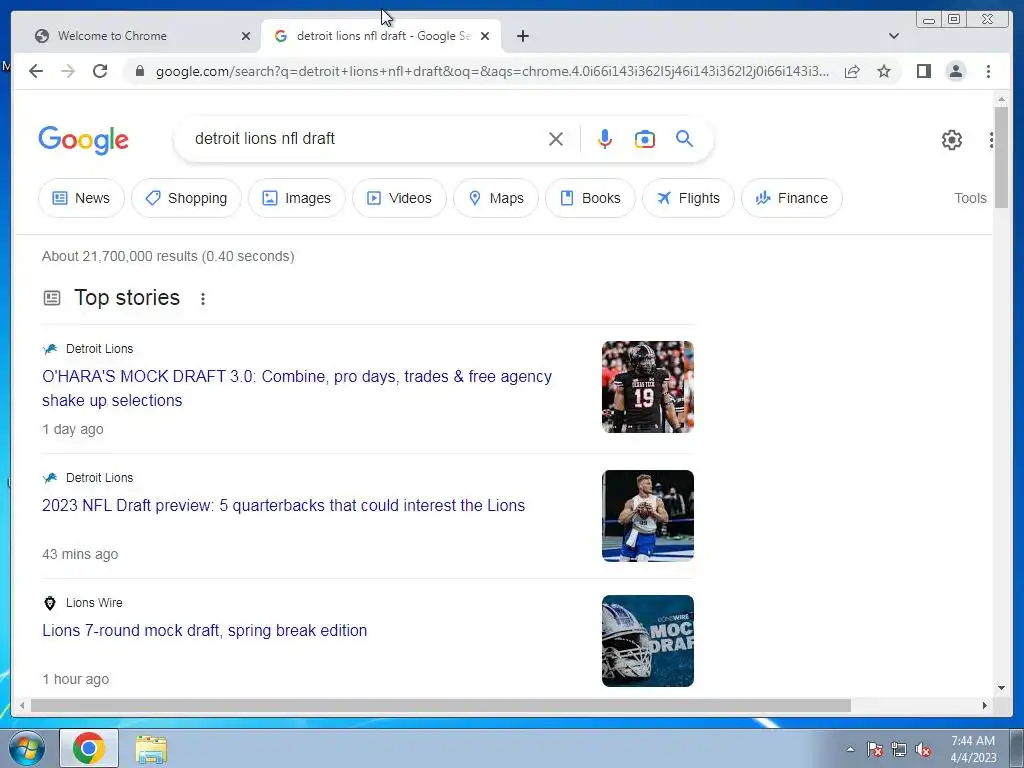Show Flights results
1024x768 pixels.
[688, 198]
